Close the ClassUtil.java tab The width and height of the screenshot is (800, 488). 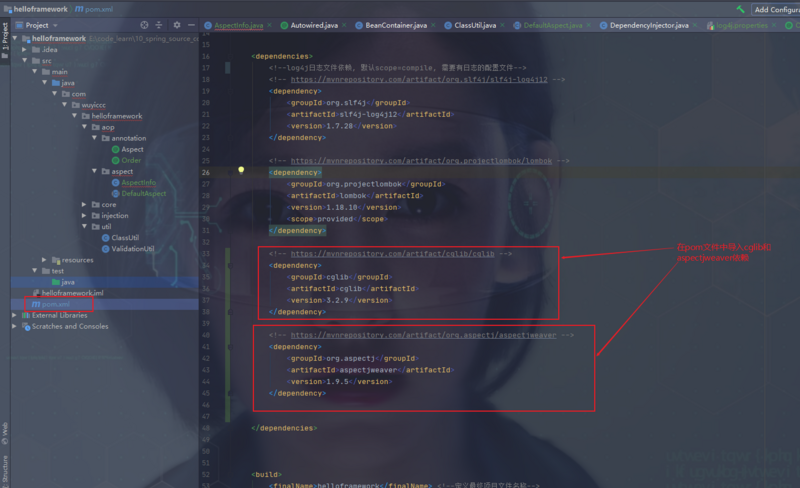point(503,25)
